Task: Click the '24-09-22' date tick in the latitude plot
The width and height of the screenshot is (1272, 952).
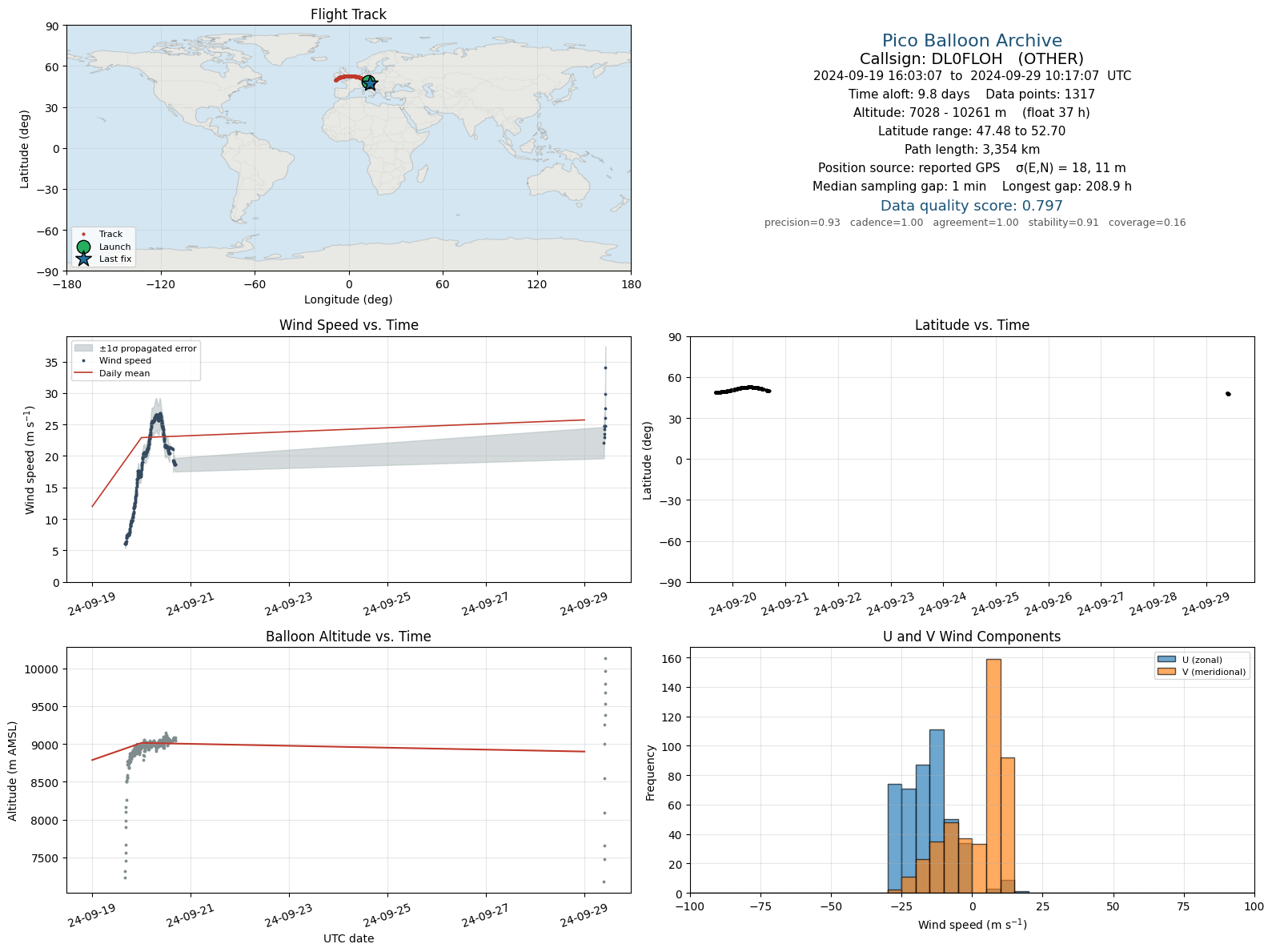Action: click(x=837, y=605)
